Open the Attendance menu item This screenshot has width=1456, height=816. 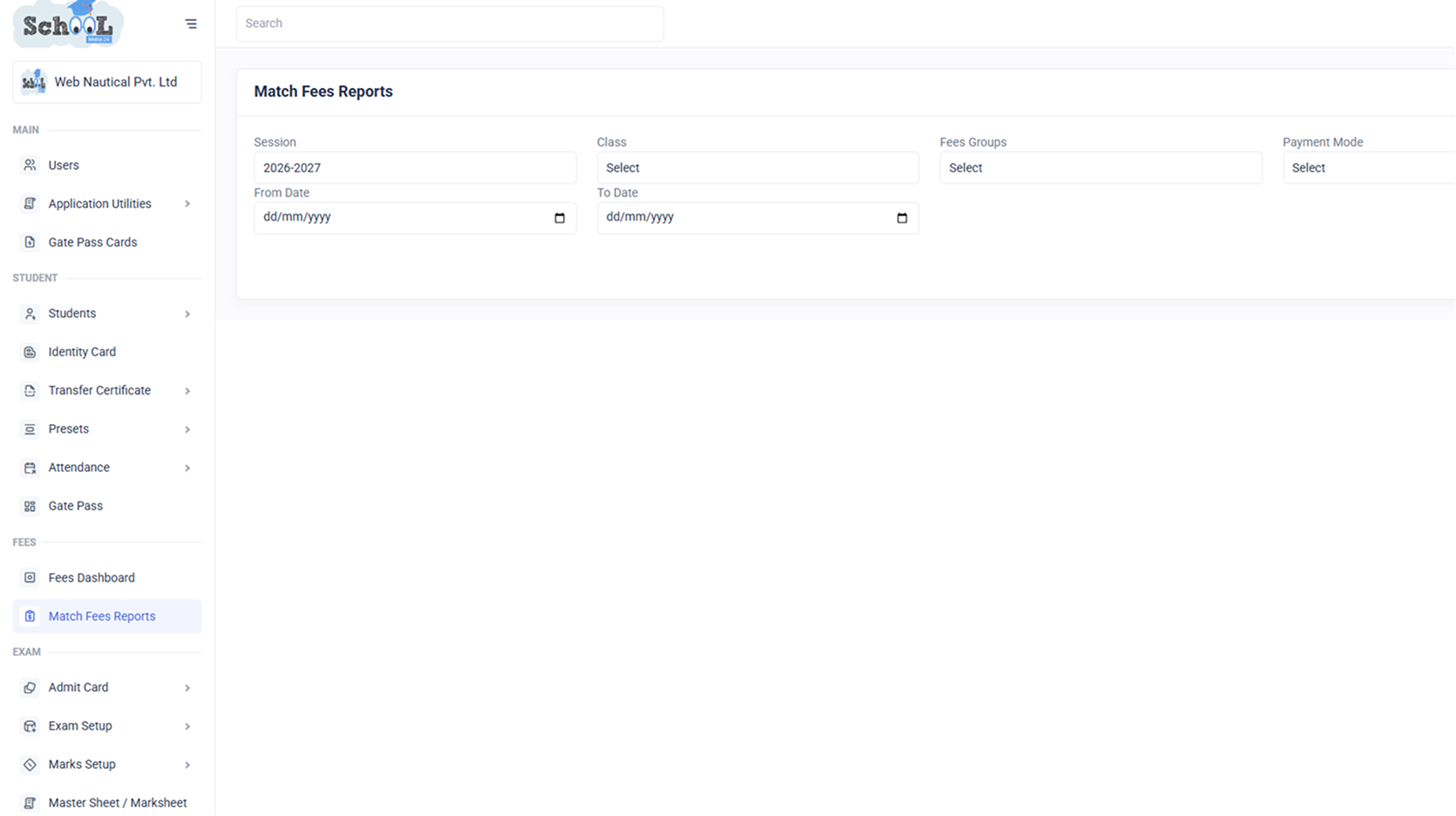point(107,468)
